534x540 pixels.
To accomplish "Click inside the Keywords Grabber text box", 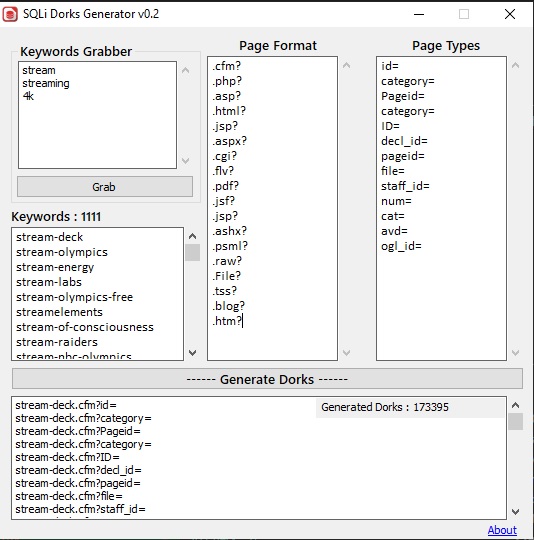I will click(97, 115).
